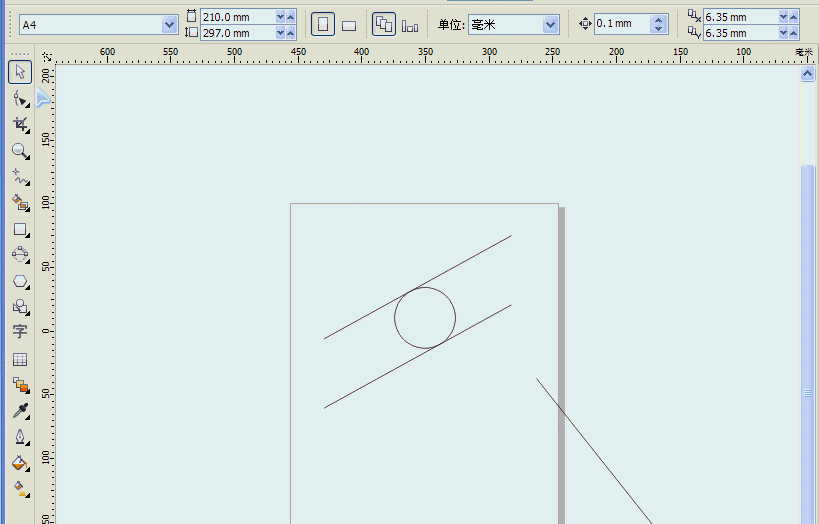The image size is (819, 524).
Task: Set page to portrait orientation
Action: [323, 25]
